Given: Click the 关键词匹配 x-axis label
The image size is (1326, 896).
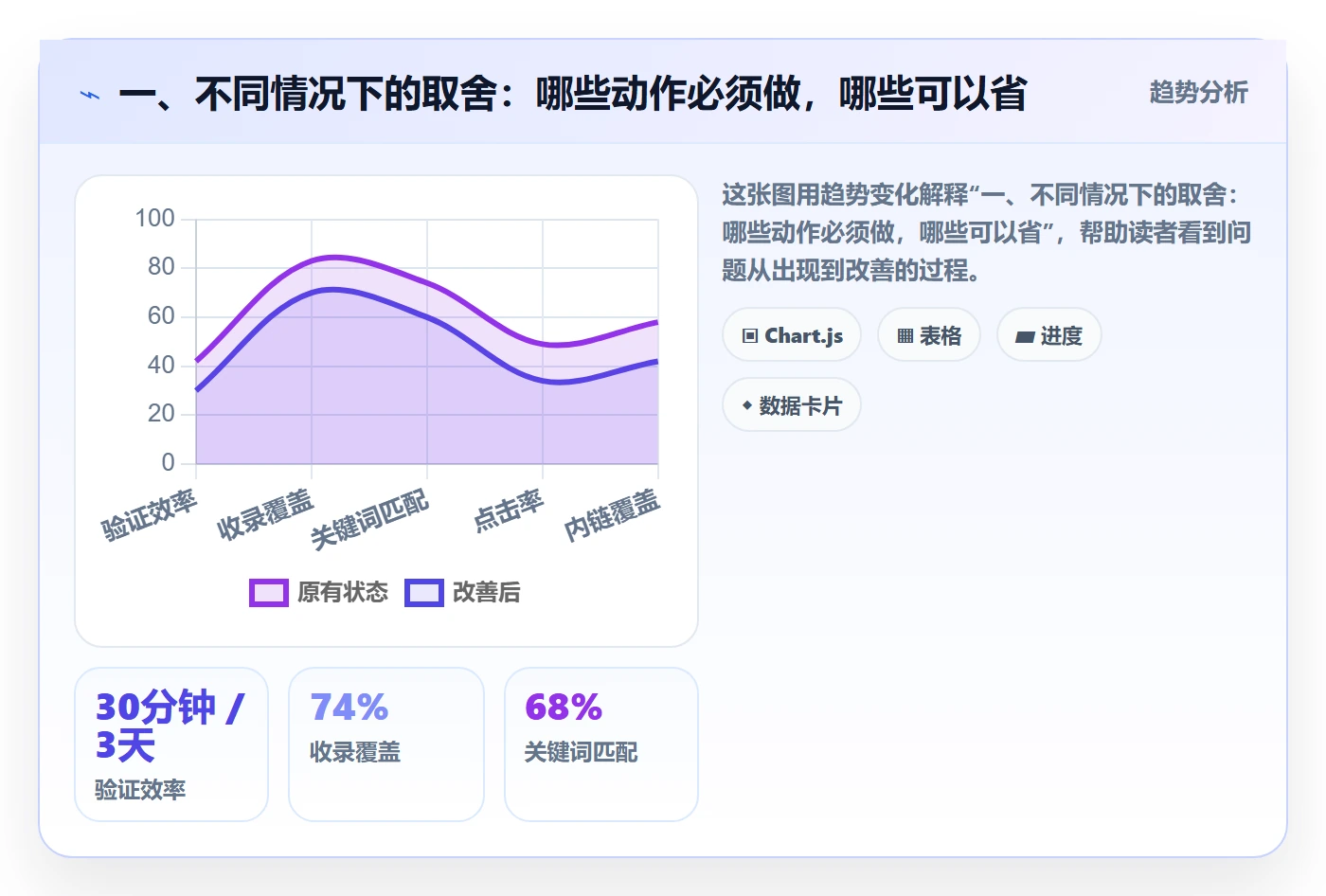Looking at the screenshot, I should tap(370, 520).
